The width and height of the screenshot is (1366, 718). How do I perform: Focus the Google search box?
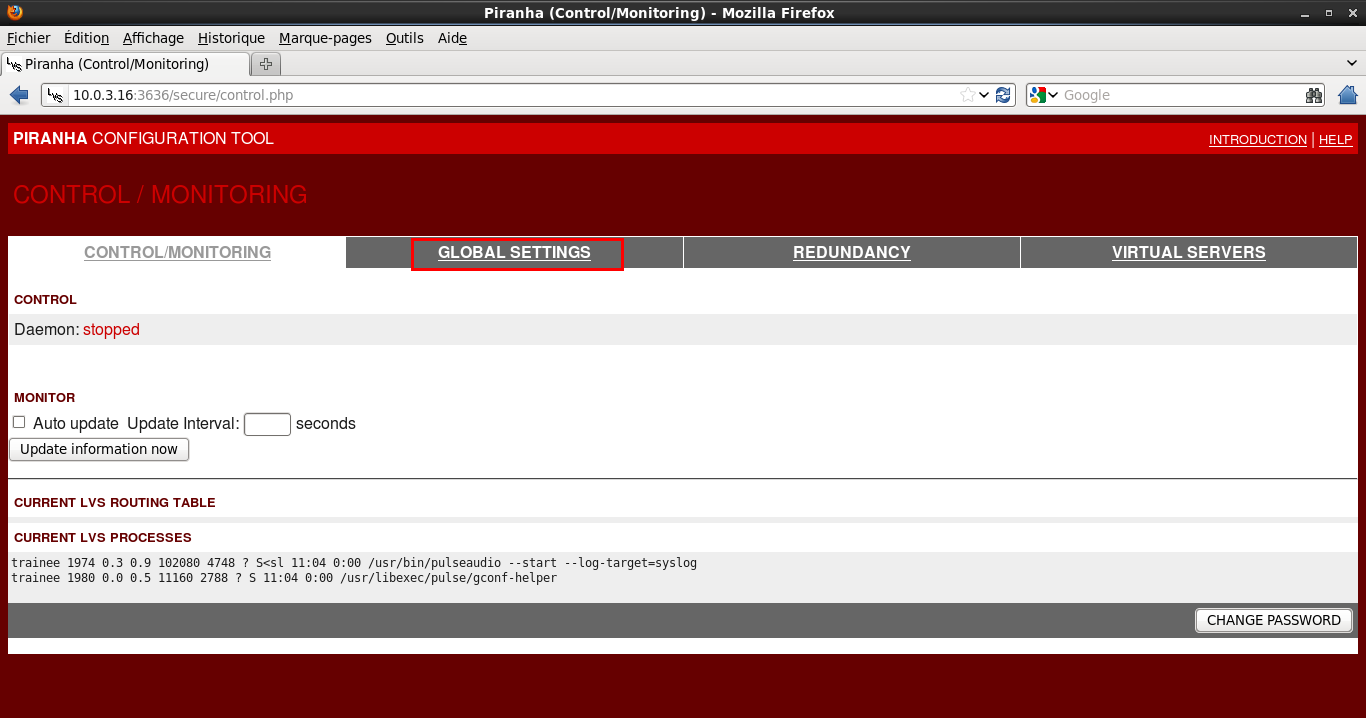point(1180,95)
